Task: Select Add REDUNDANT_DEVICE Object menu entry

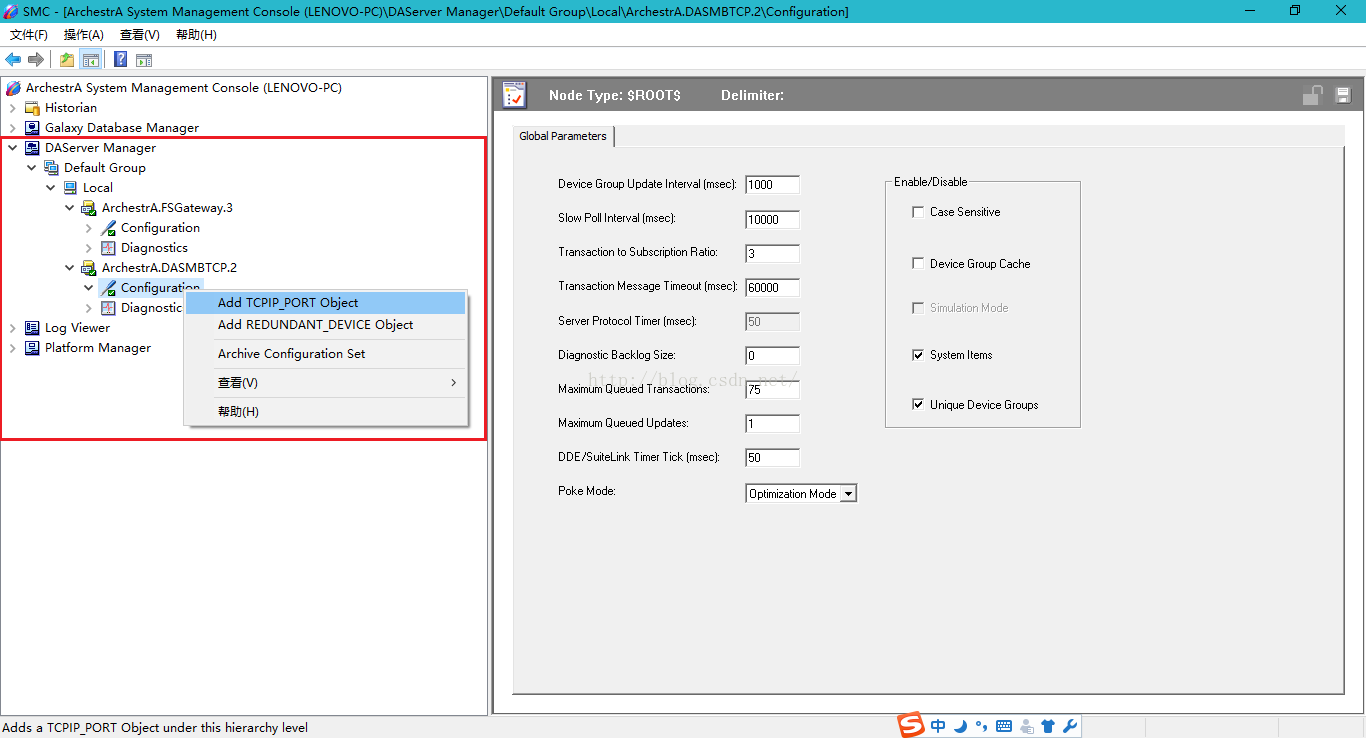Action: click(326, 325)
